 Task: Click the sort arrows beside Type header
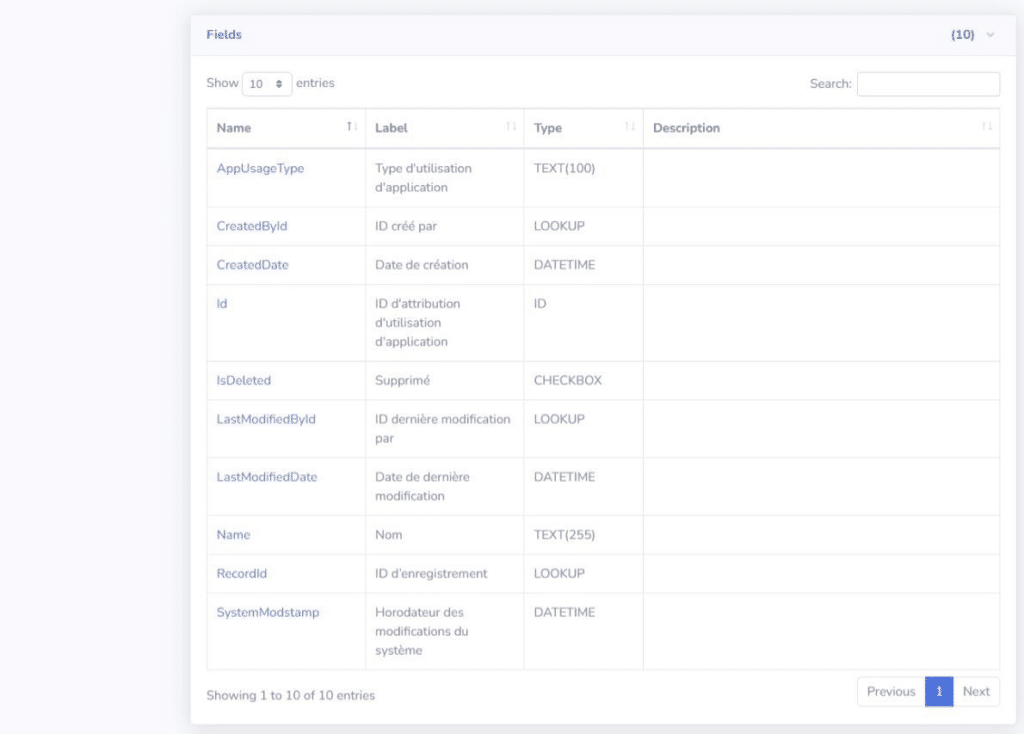pyautogui.click(x=630, y=127)
